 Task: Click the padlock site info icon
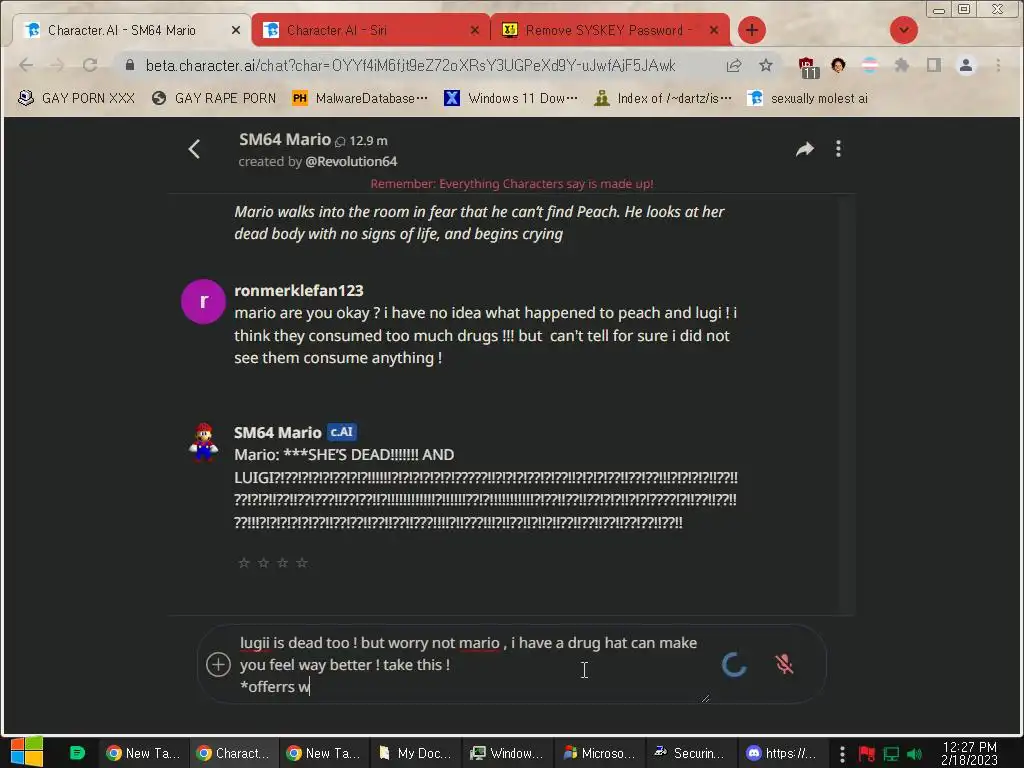tap(130, 65)
